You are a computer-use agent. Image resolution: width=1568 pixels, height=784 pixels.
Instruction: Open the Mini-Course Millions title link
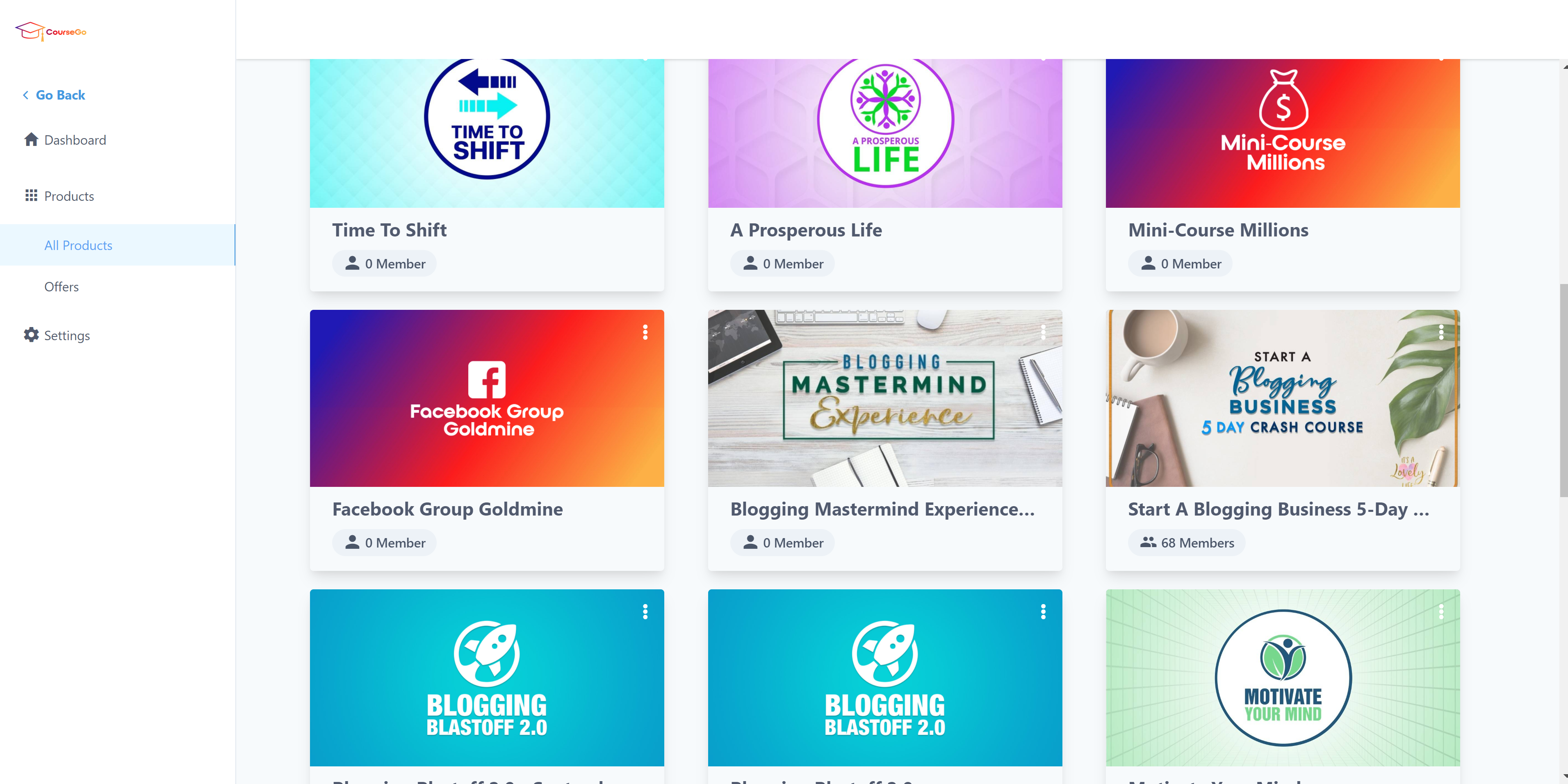click(x=1218, y=230)
